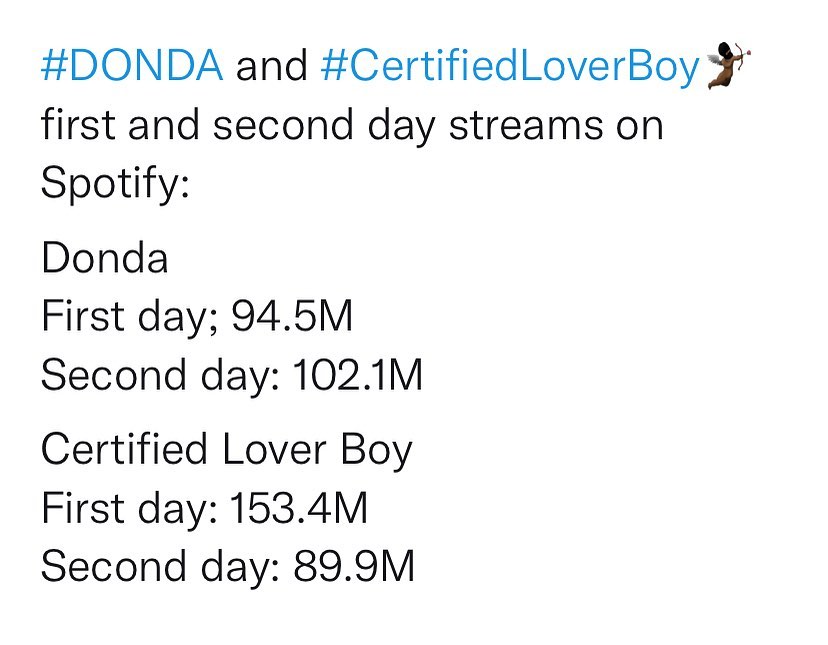This screenshot has width=828, height=645.
Task: Click the cupid emoji after the hashtag
Action: pyautogui.click(x=728, y=64)
